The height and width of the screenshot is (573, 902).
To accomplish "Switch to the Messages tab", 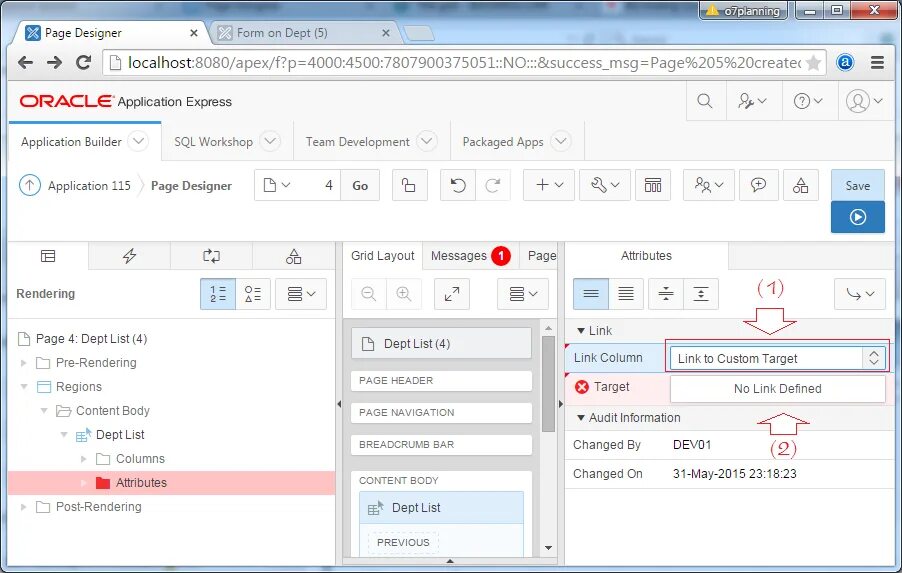I will click(x=471, y=256).
